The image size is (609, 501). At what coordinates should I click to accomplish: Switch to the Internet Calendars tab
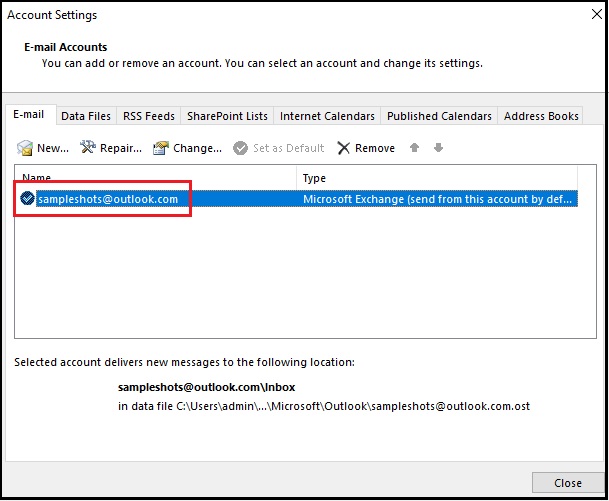point(327,116)
